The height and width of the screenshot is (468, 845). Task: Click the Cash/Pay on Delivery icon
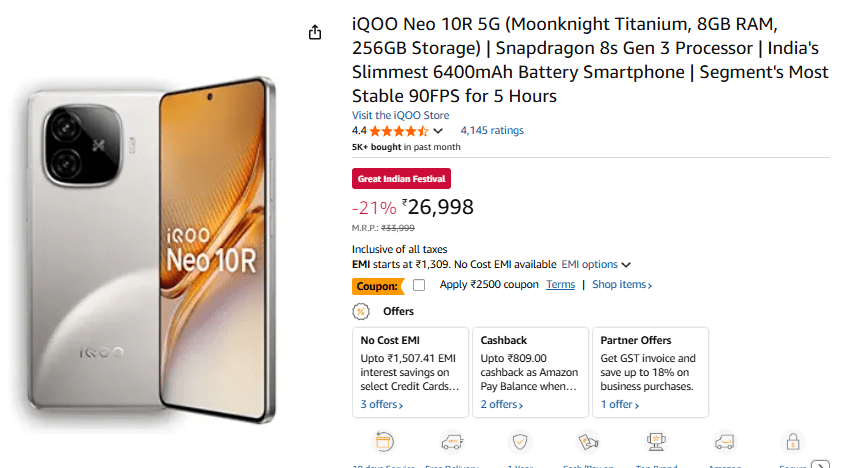(588, 443)
